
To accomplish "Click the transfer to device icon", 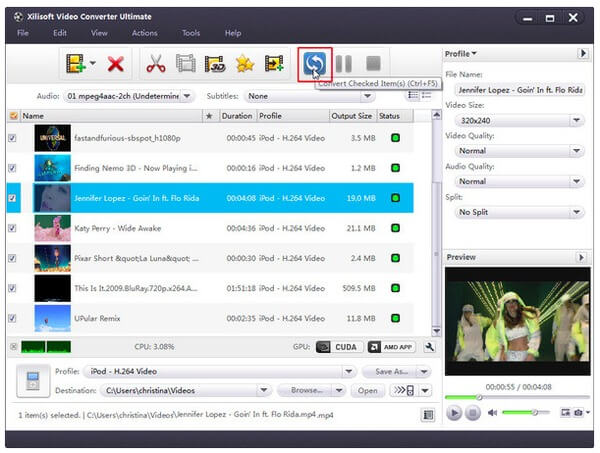I will point(404,390).
